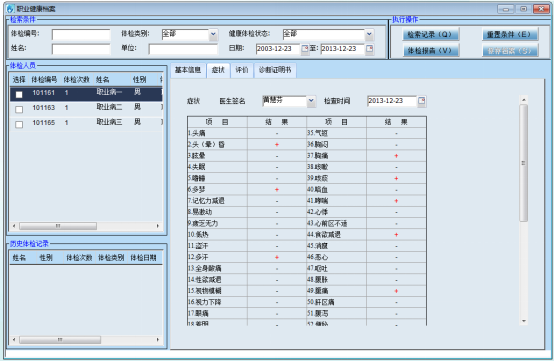The width and height of the screenshot is (554, 362).
Task: Click the 历史体检记录 horizontal scrollbar thumb
Action: pos(60,340)
